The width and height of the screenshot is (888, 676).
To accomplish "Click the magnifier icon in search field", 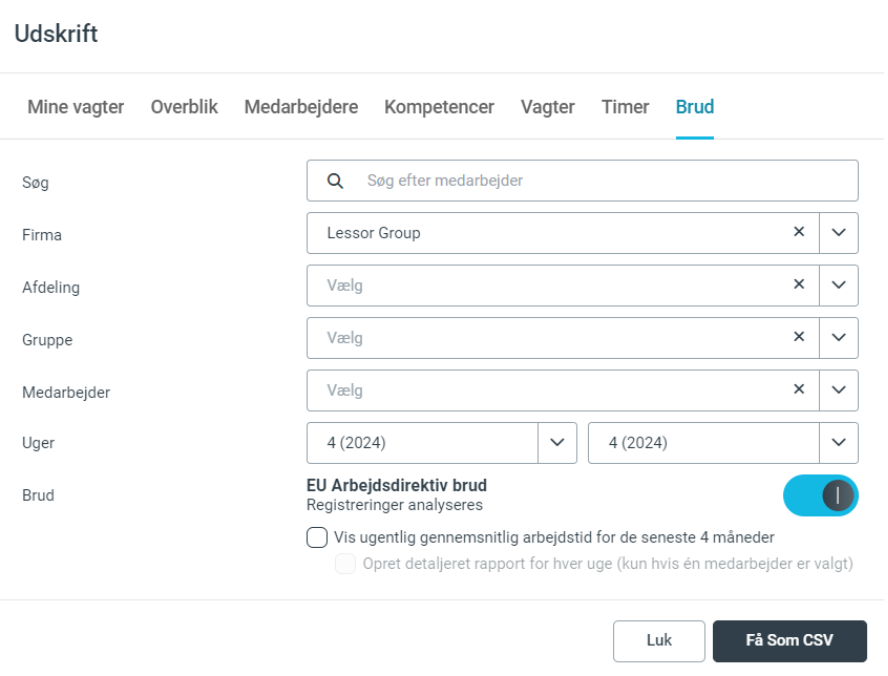I will (x=336, y=181).
